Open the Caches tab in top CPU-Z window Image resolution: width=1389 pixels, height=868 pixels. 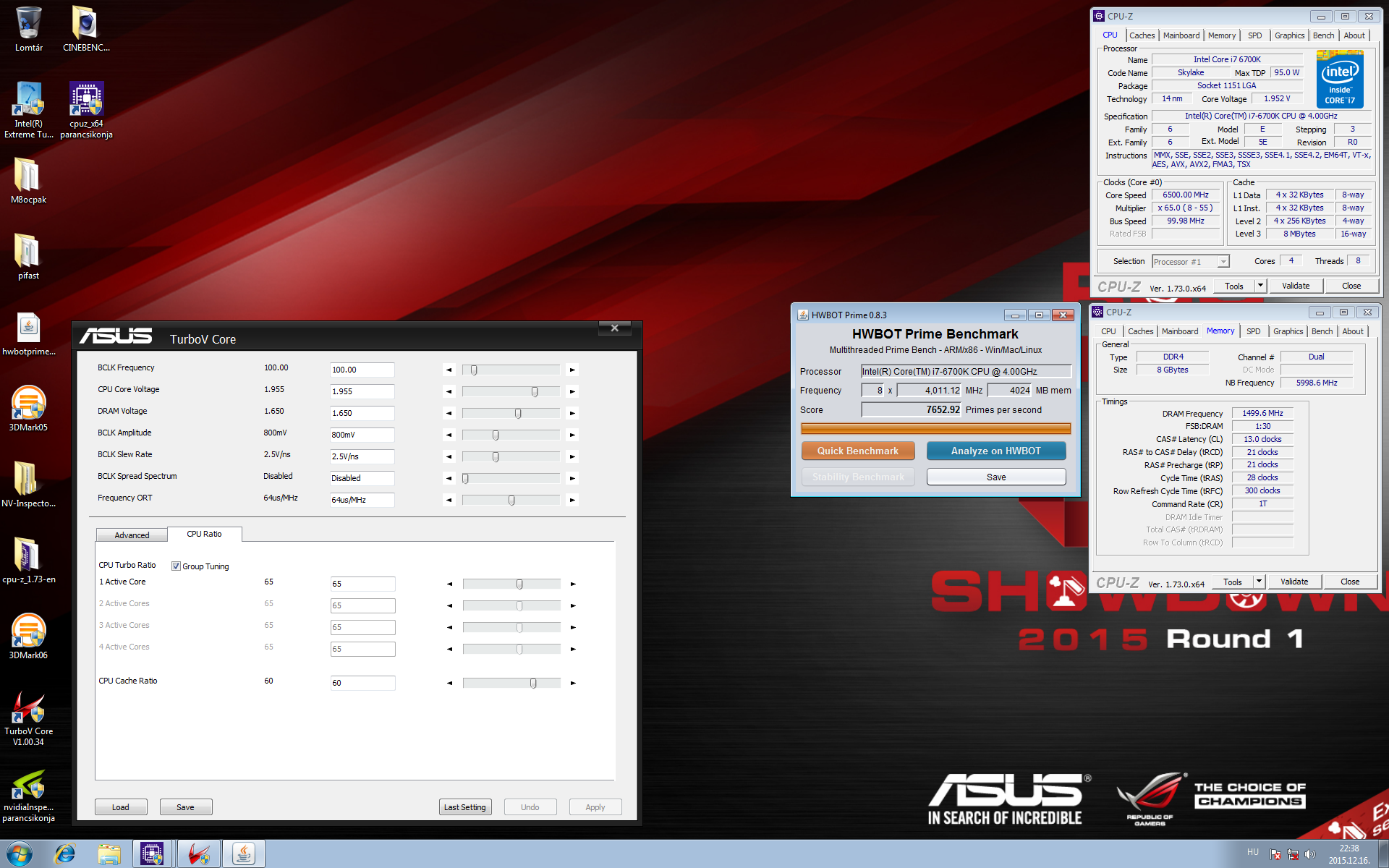[x=1142, y=35]
